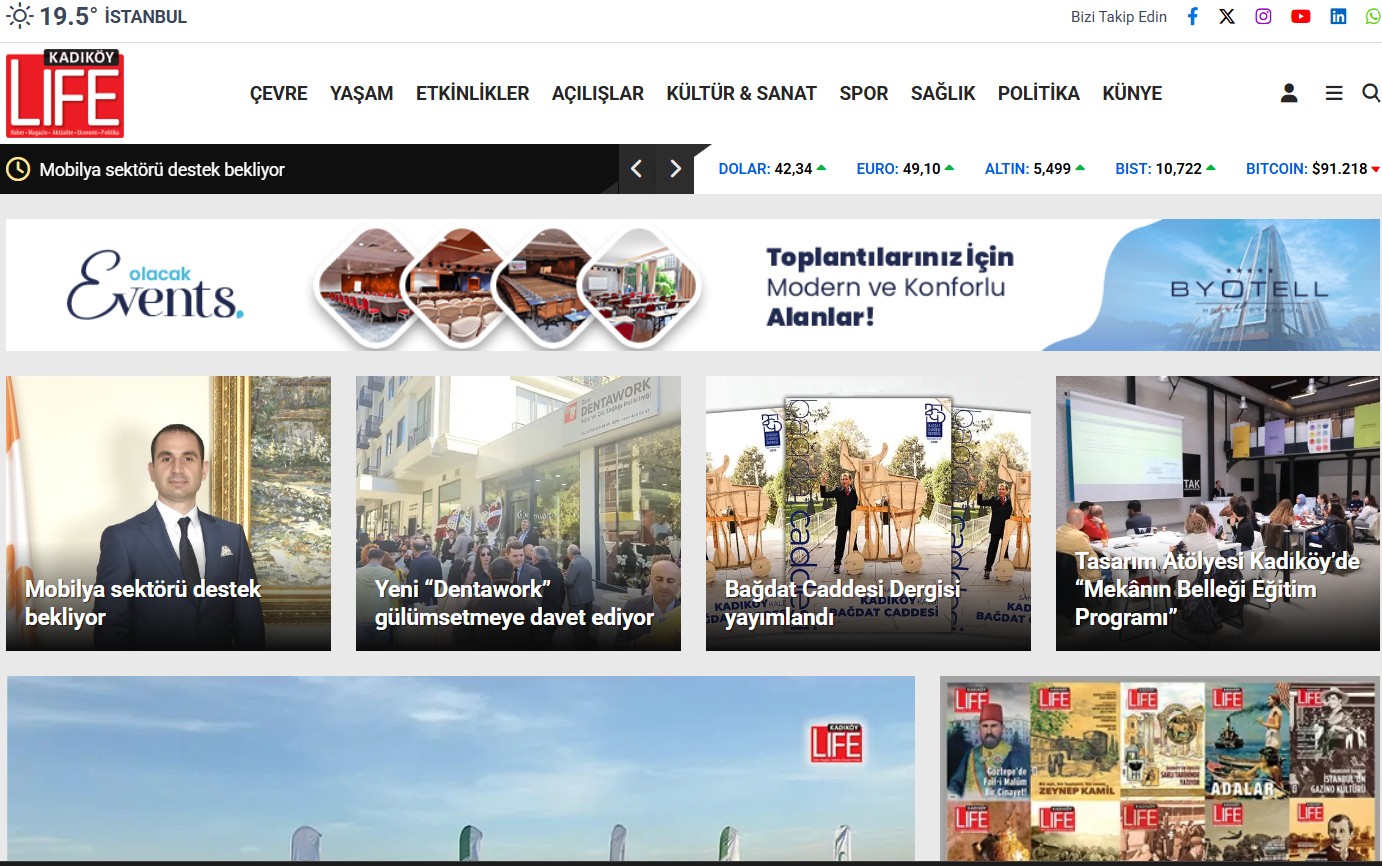This screenshot has height=866, width=1382.
Task: Open the WhatsApp icon in top bar
Action: (1373, 17)
